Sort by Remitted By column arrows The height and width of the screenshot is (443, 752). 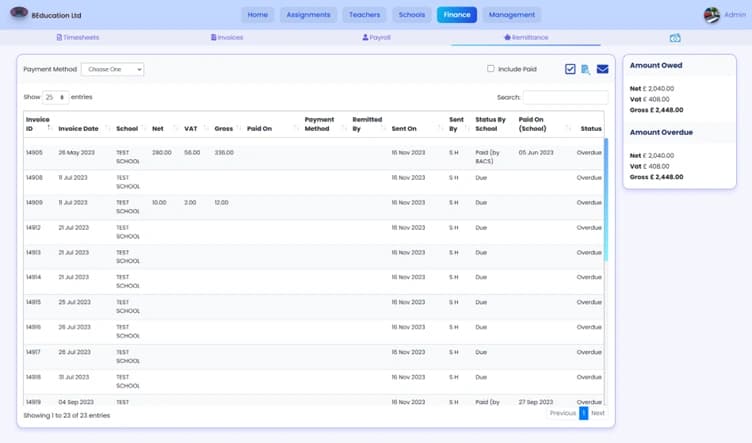tap(383, 128)
